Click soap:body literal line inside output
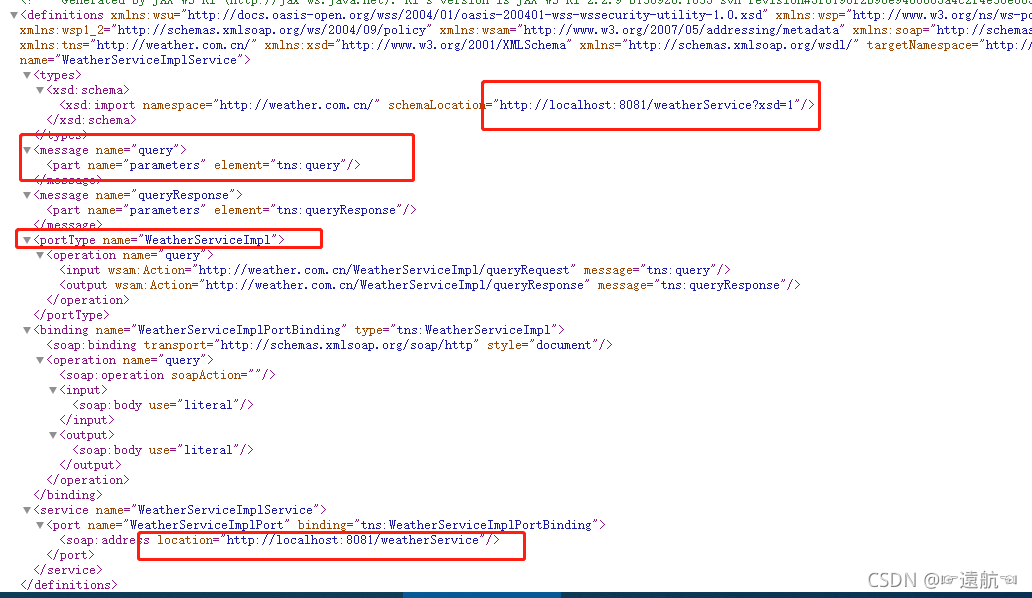1032x598 pixels. click(x=163, y=450)
